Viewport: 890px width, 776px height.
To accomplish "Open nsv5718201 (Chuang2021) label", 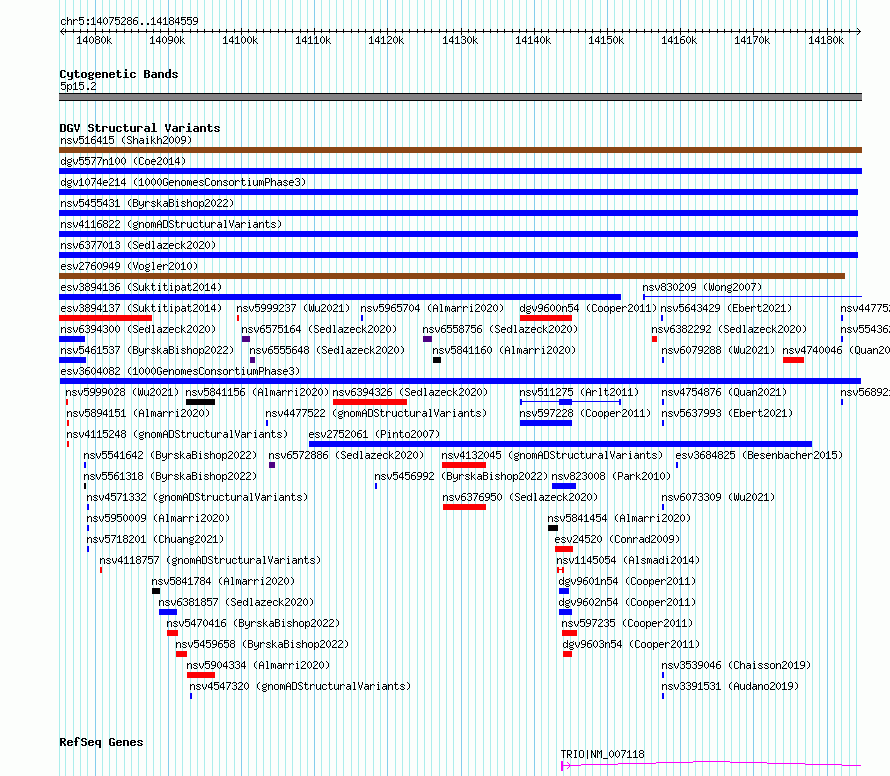I will [155, 539].
